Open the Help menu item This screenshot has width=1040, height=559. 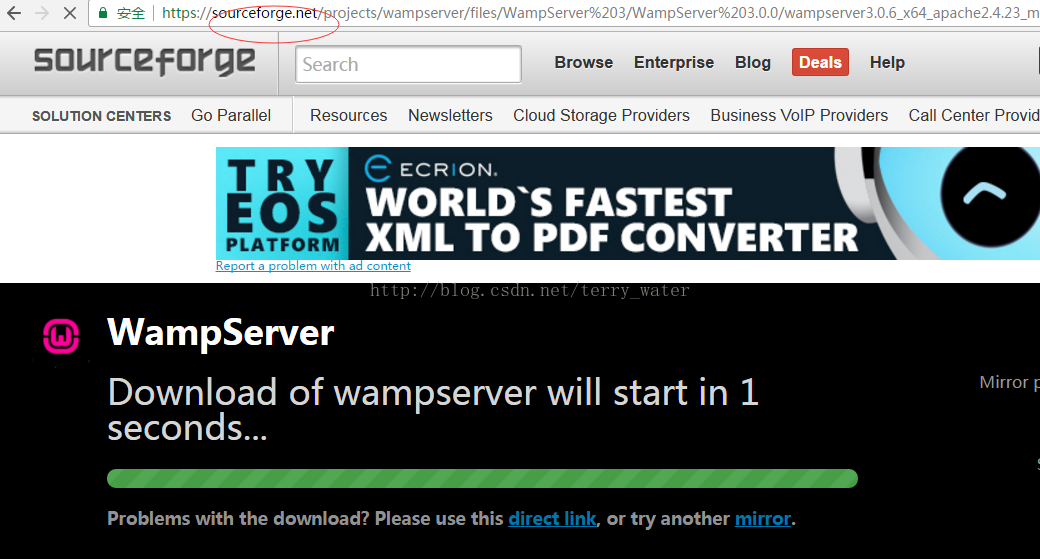point(887,62)
